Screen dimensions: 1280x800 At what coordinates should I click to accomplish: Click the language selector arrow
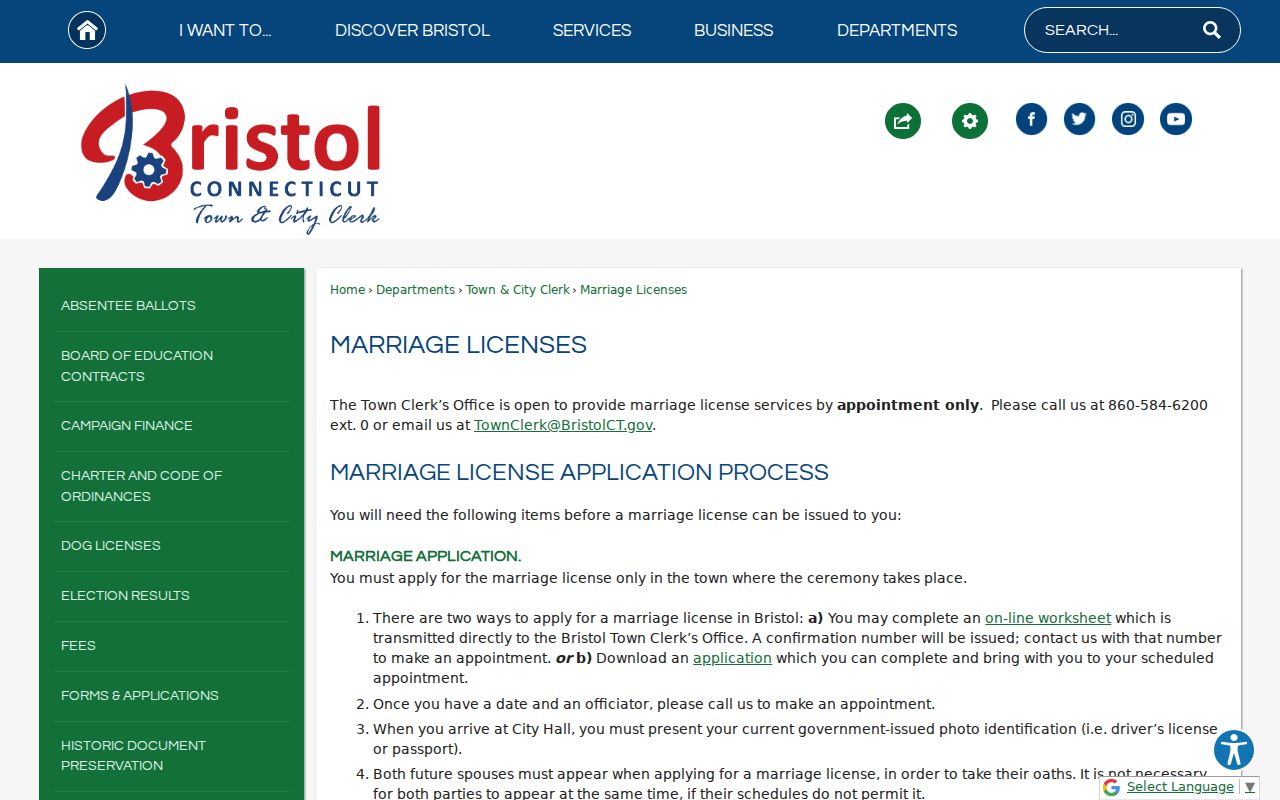pyautogui.click(x=1249, y=788)
